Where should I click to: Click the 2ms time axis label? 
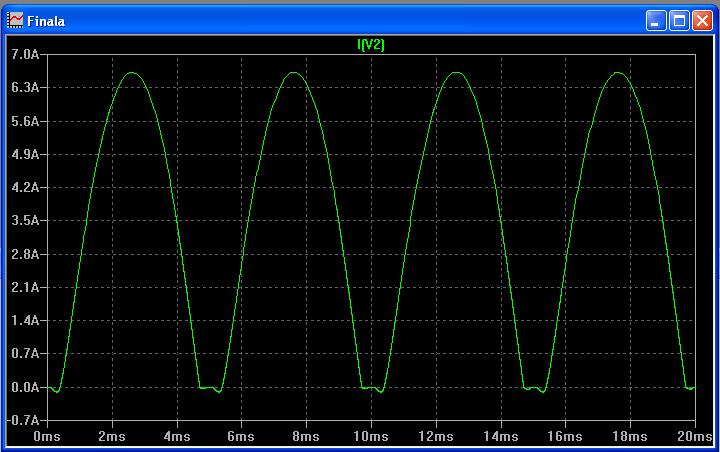point(112,436)
